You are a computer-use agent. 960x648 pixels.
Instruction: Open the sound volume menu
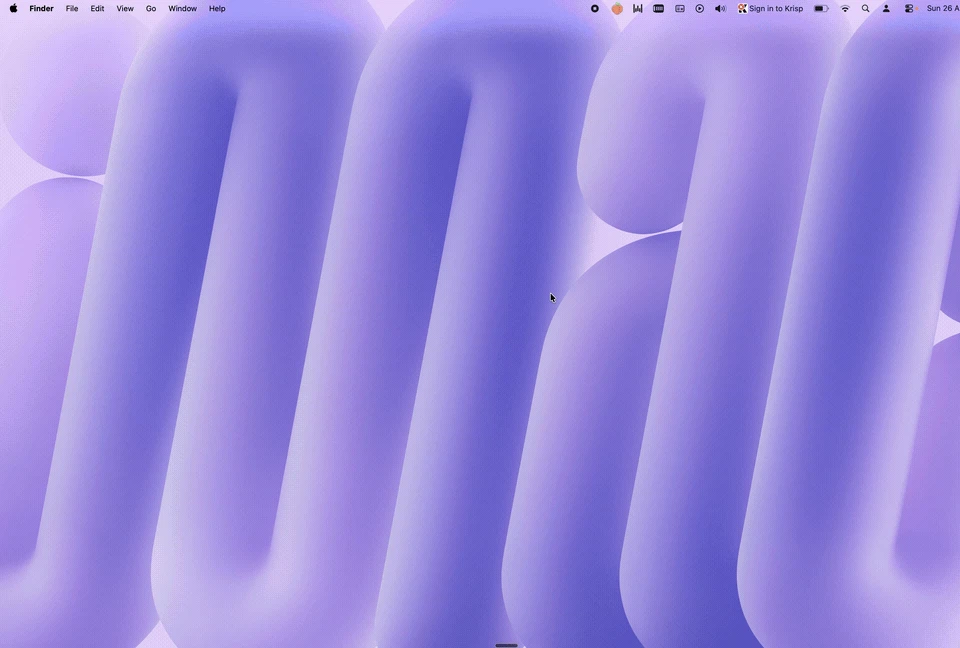(721, 9)
